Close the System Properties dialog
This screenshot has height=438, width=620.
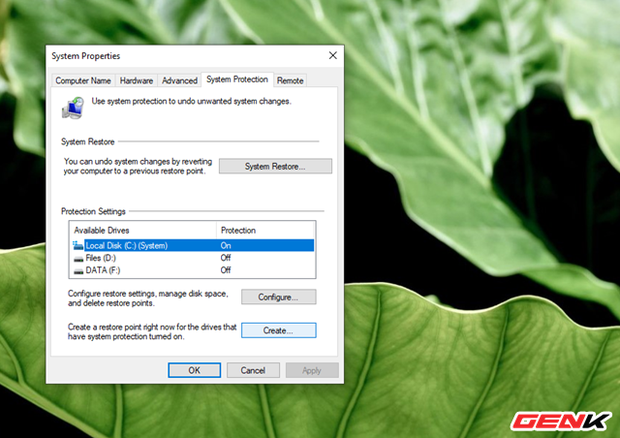pos(333,55)
